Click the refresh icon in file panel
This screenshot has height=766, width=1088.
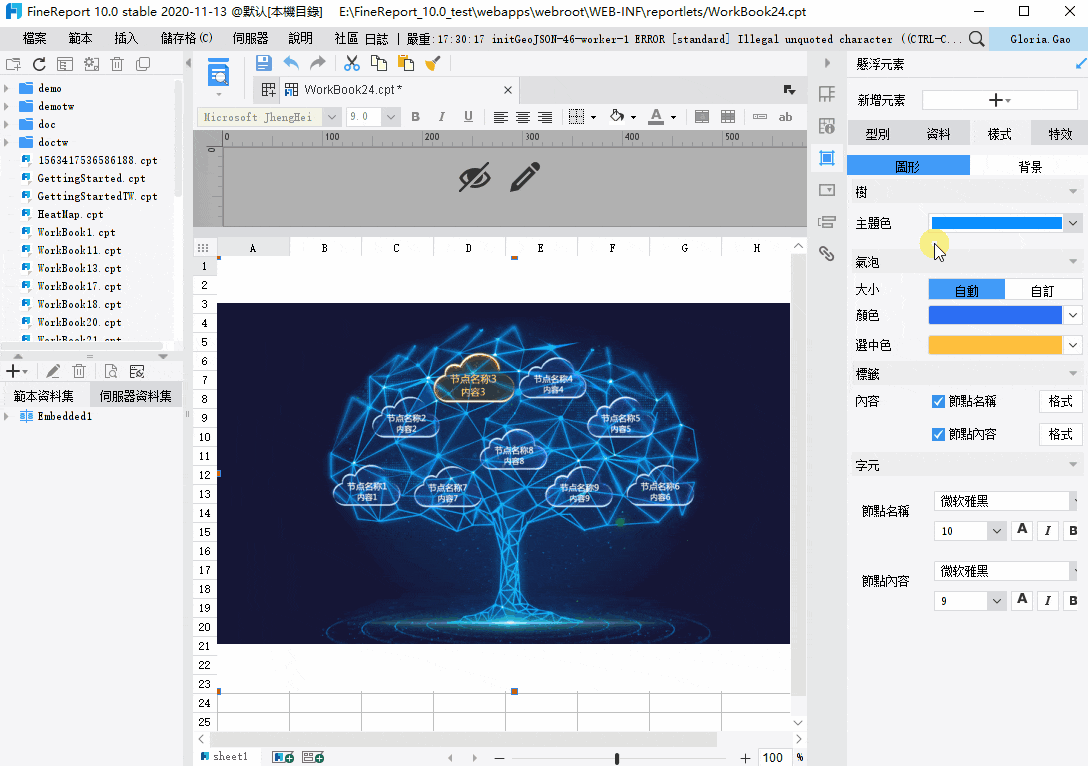click(39, 64)
